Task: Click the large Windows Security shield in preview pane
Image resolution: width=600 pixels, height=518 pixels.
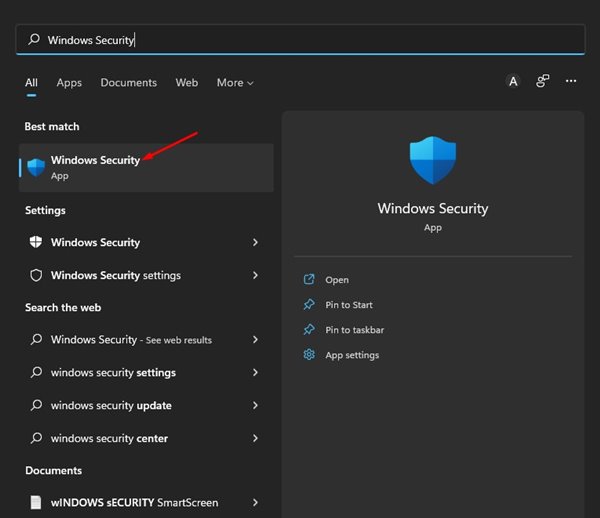Action: click(x=433, y=161)
